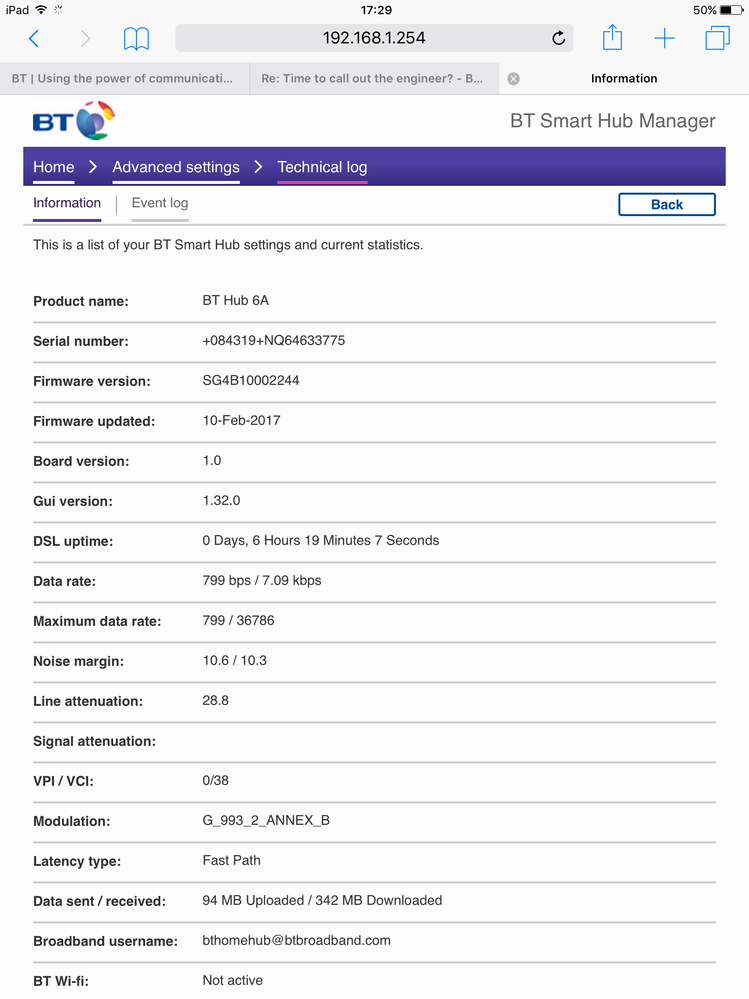The image size is (749, 999).
Task: Select data rate 799 bps / 7.09 kbps
Action: coord(262,580)
